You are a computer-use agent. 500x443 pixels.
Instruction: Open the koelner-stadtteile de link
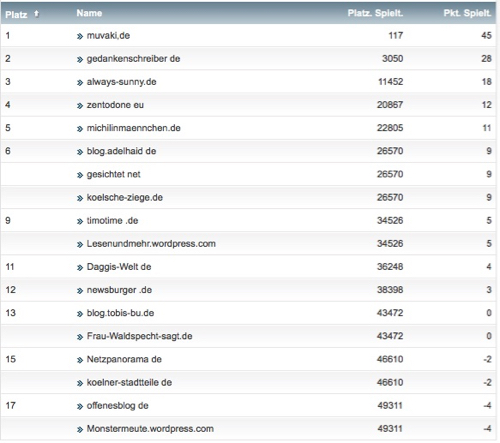(x=129, y=382)
